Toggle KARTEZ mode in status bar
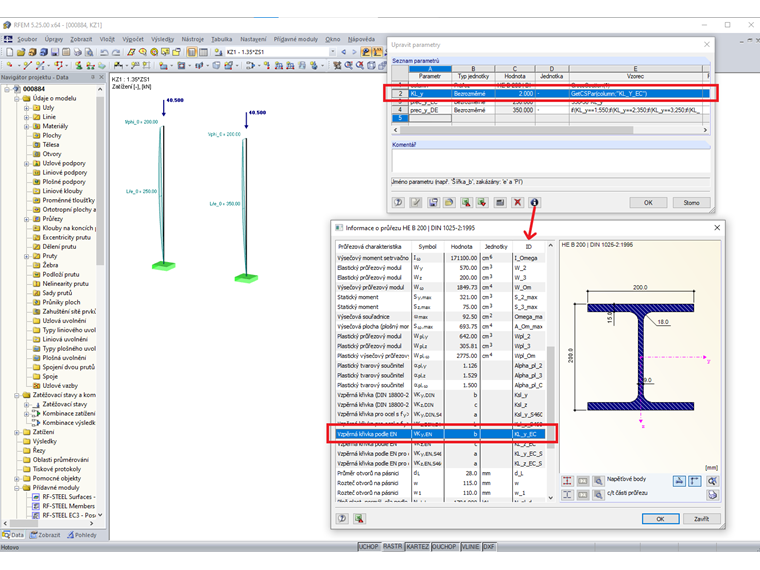Viewport: 760px width, 570px height. tap(417, 547)
